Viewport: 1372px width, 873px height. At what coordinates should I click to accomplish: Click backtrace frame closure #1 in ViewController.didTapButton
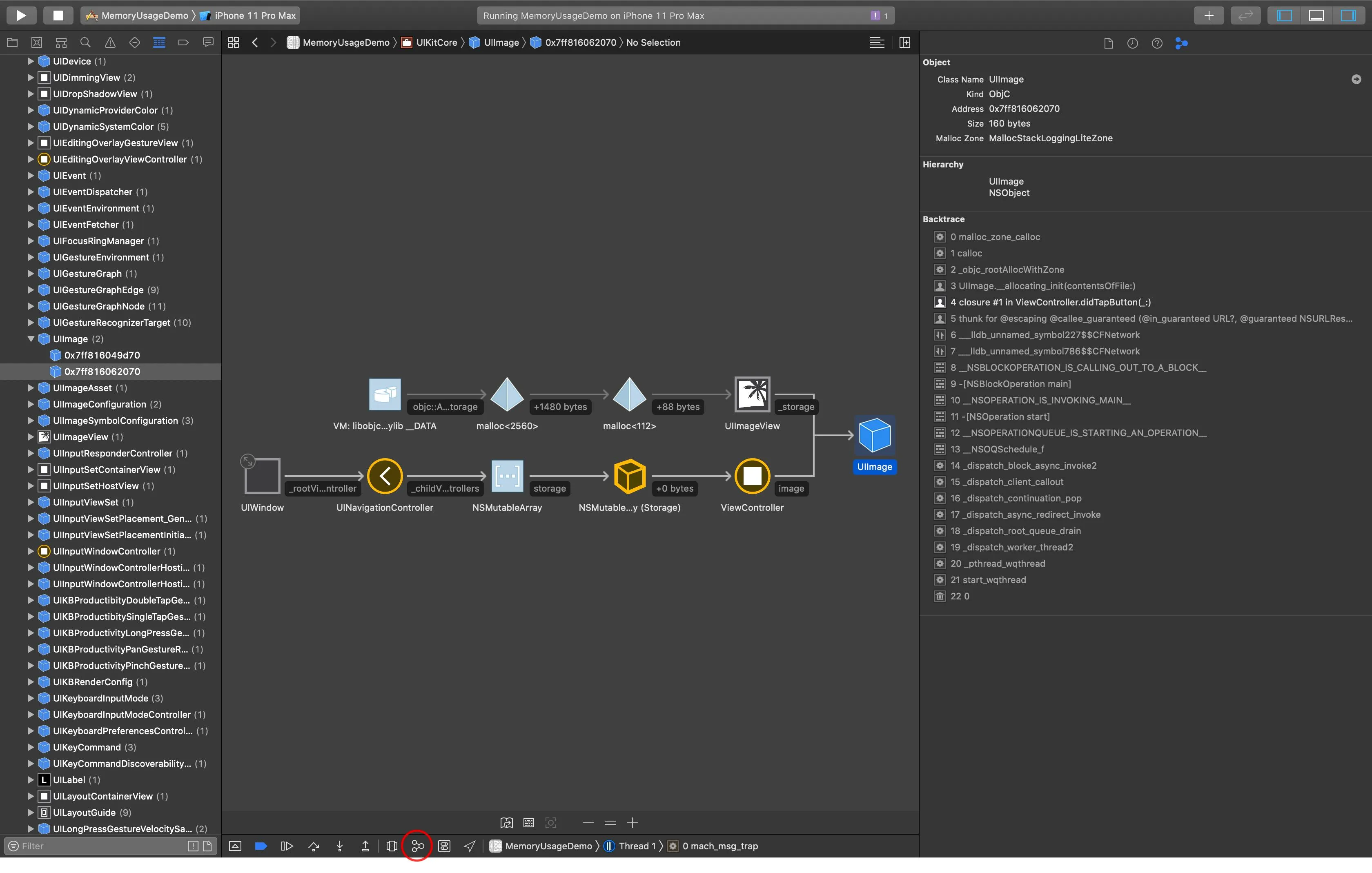click(x=1050, y=303)
